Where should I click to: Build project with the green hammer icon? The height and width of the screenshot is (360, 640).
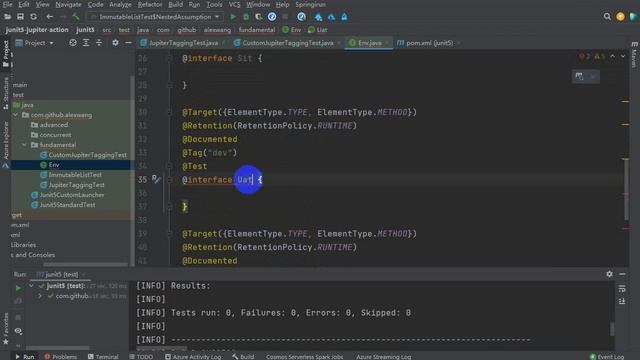[76, 17]
